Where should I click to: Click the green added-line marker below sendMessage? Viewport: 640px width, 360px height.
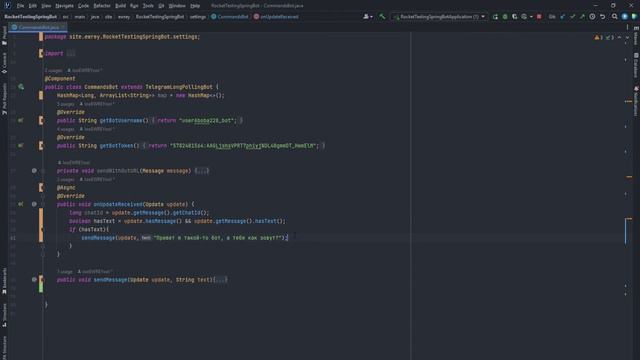tap(41, 288)
